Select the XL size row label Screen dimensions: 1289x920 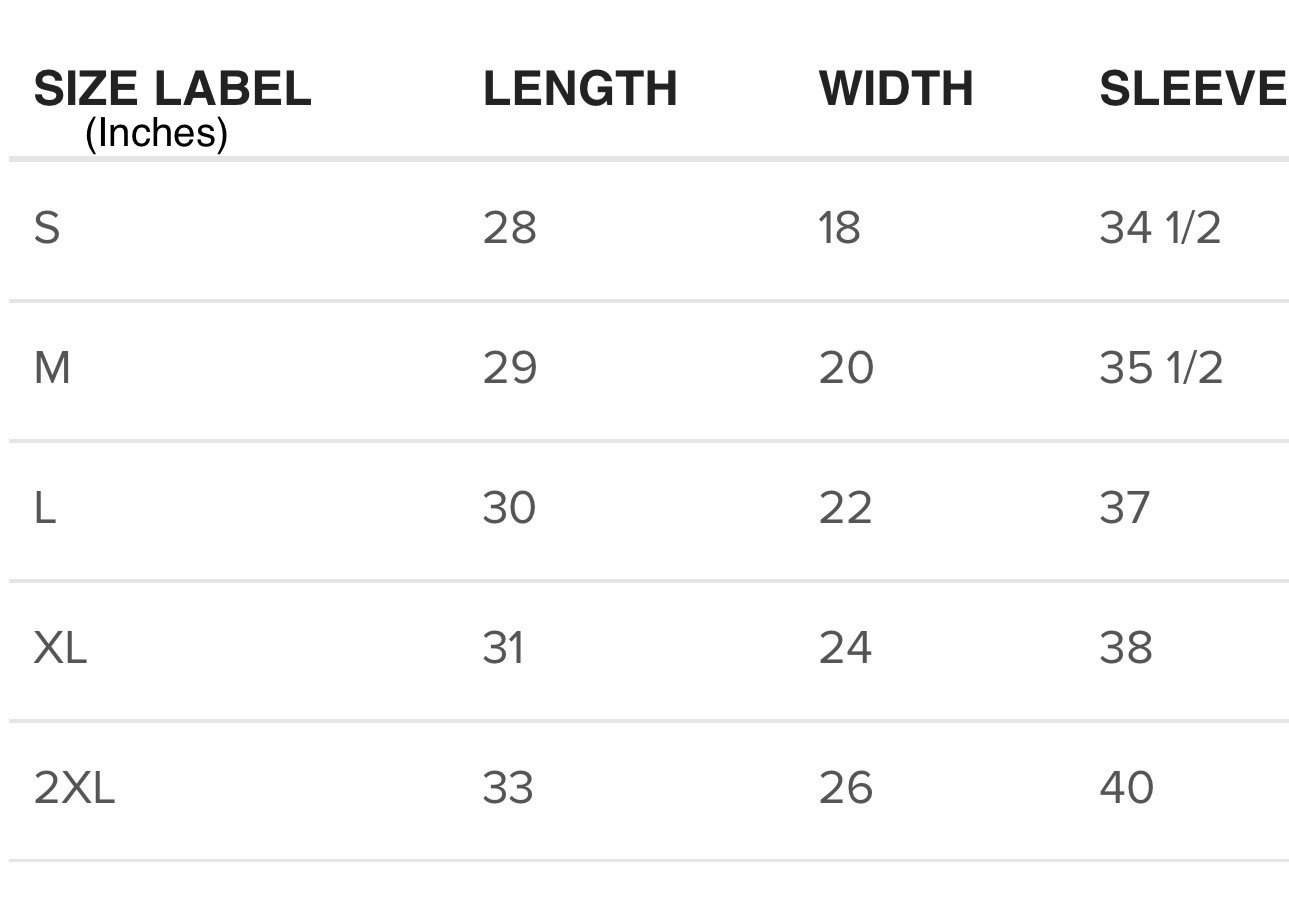(60, 648)
